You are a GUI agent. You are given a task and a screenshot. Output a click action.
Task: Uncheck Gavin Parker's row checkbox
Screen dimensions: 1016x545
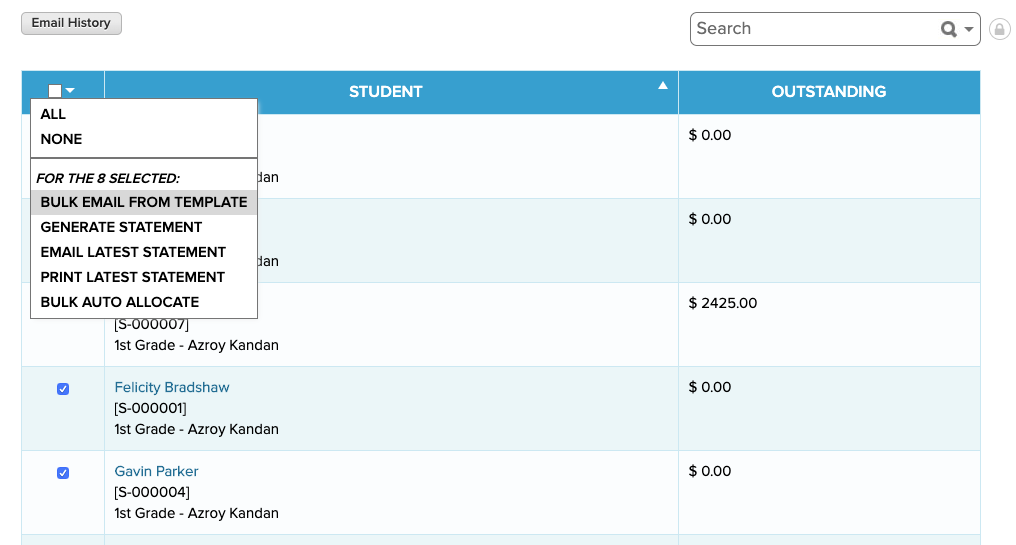(63, 473)
